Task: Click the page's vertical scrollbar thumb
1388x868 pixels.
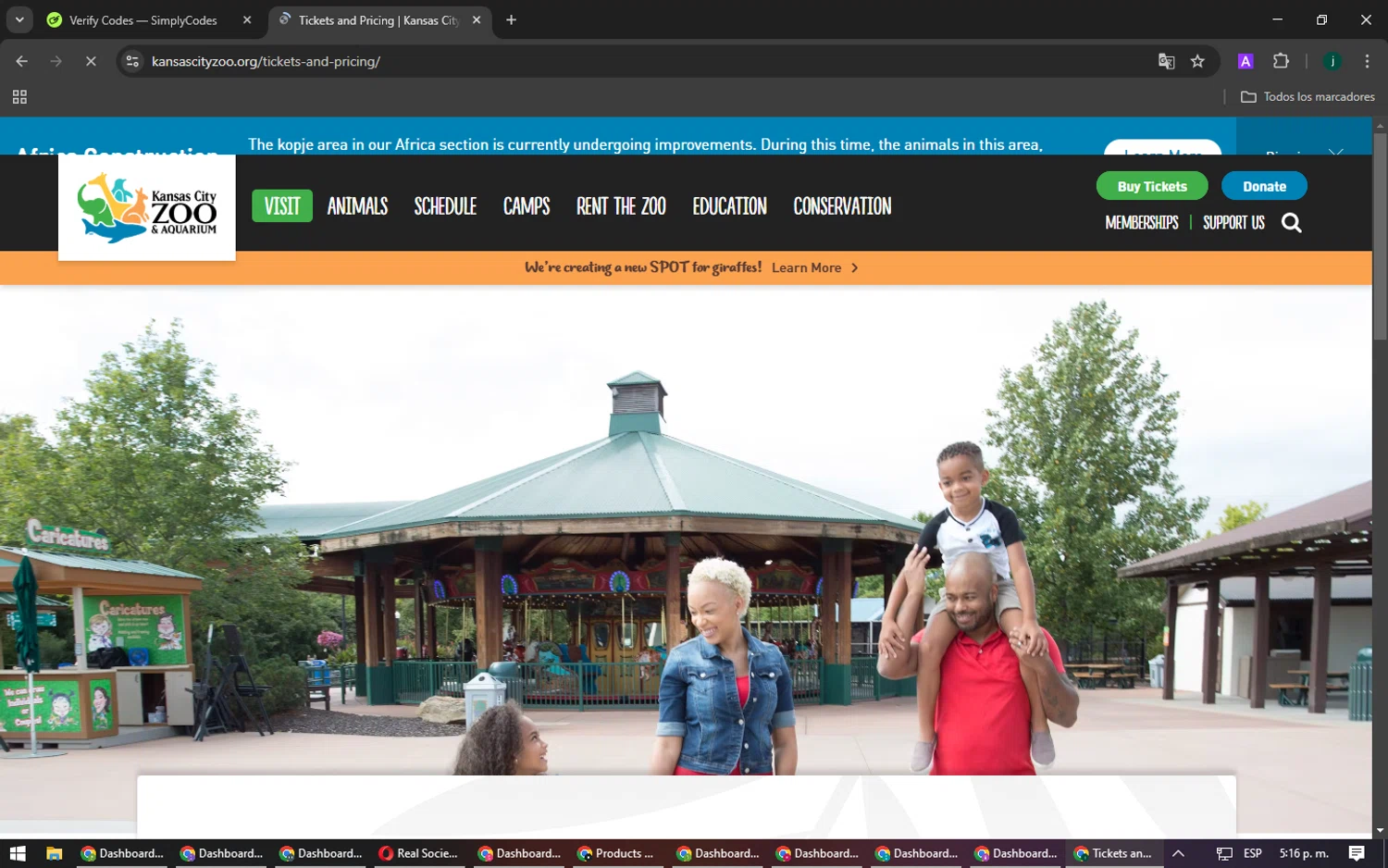Action: [x=1380, y=236]
